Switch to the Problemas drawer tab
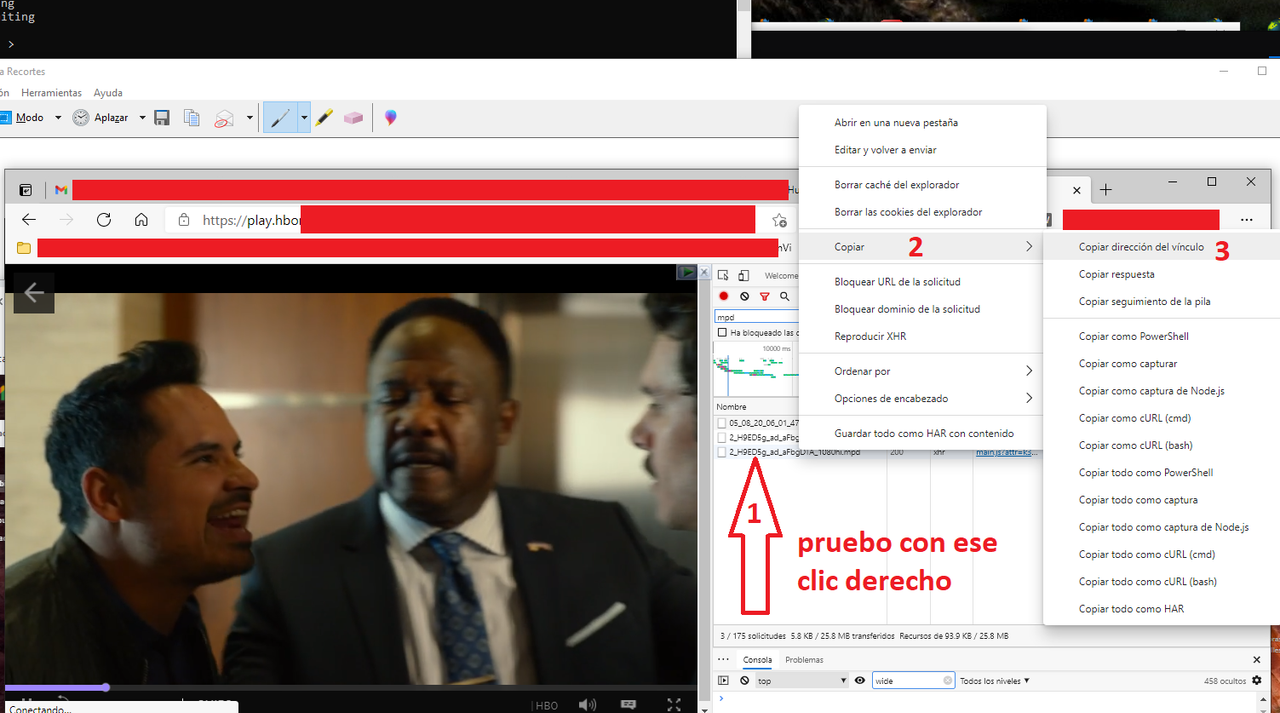The width and height of the screenshot is (1280, 713). click(x=804, y=660)
